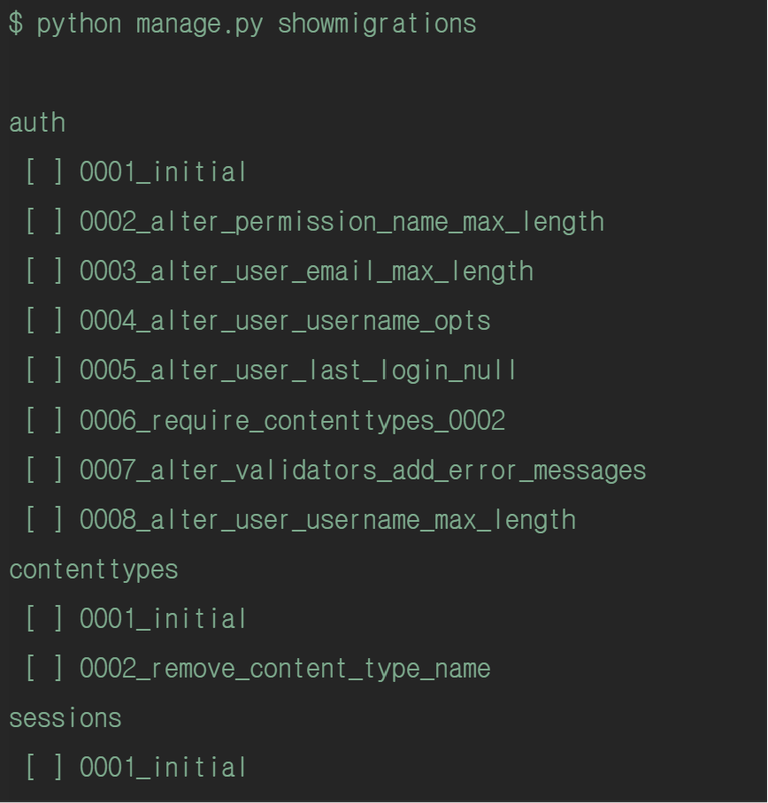This screenshot has width=768, height=803.
Task: Check the box for 0005_alter_user_last_login_null
Action: click(44, 370)
